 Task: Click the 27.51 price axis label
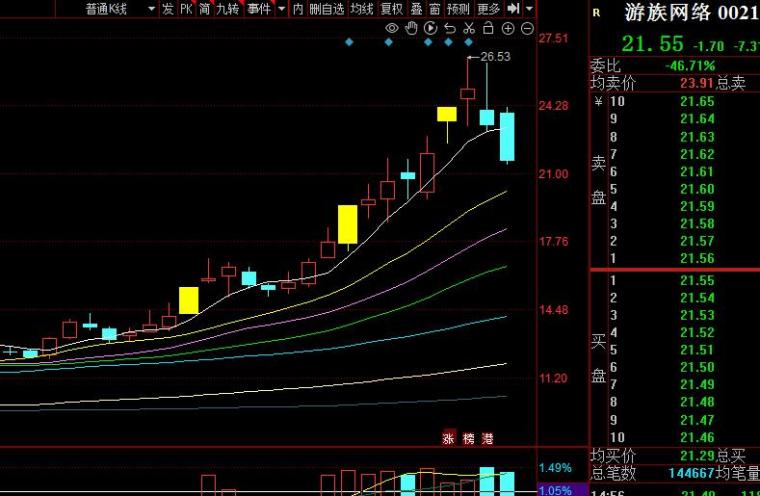[x=554, y=38]
